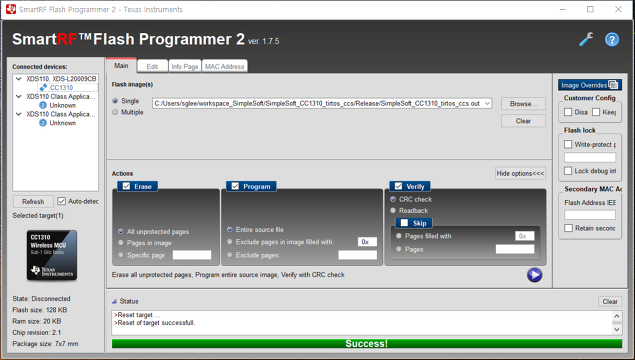Click the green Success progress bar

click(367, 344)
